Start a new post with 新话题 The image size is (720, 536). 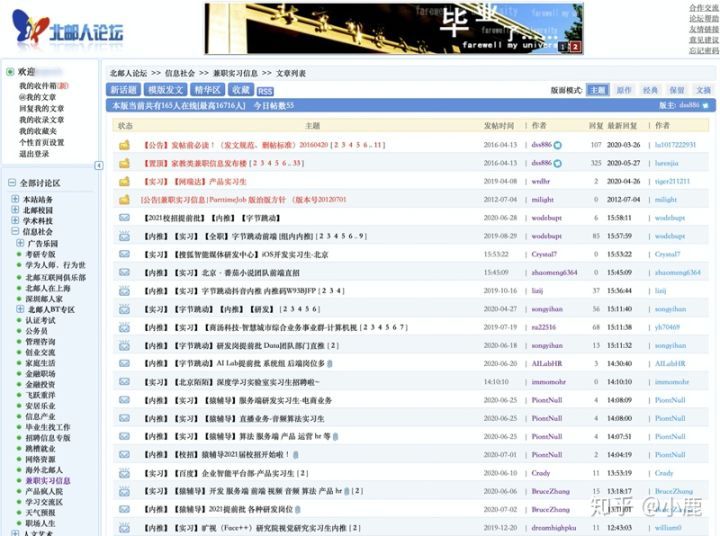(x=124, y=90)
